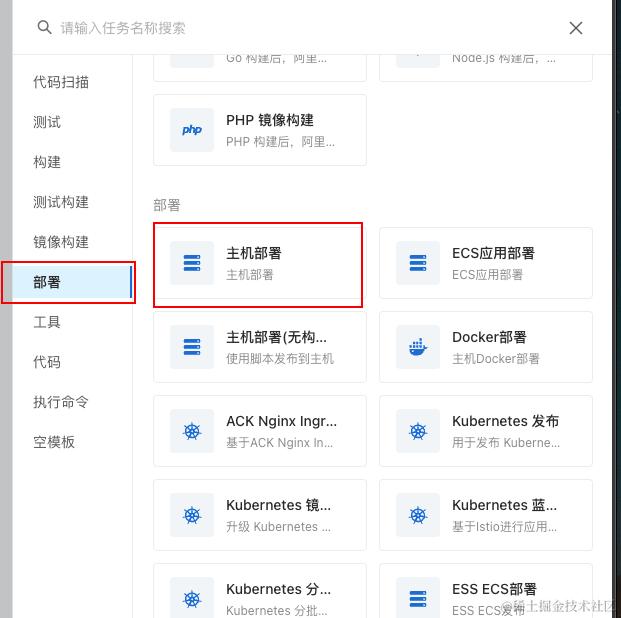Click the 部署 section heading
The height and width of the screenshot is (618, 621).
tap(167, 205)
